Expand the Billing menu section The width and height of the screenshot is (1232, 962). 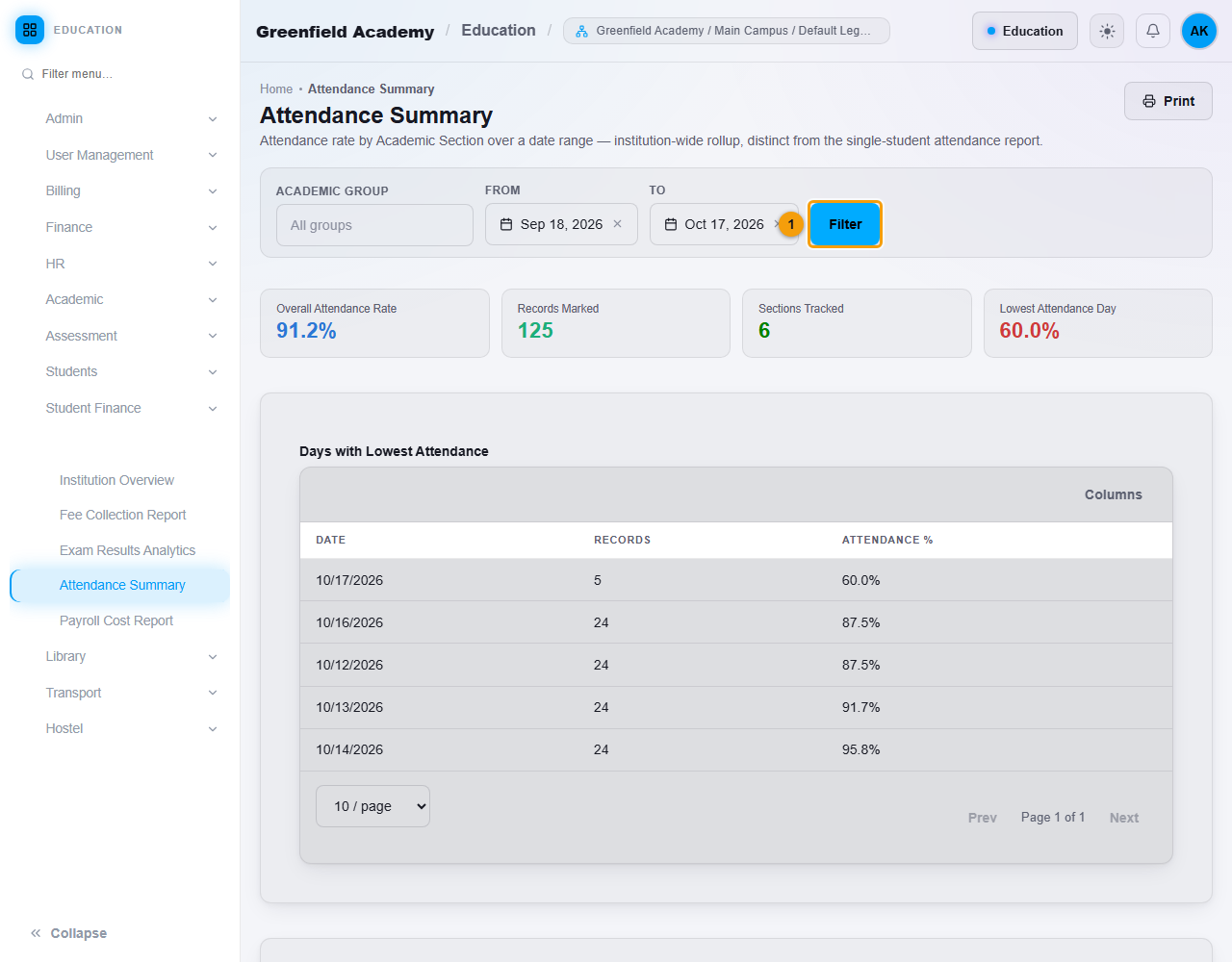(x=131, y=190)
